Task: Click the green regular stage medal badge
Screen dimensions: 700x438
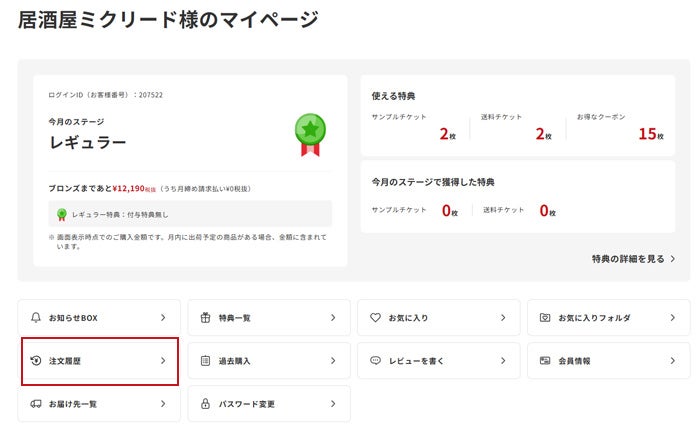Action: click(x=310, y=134)
